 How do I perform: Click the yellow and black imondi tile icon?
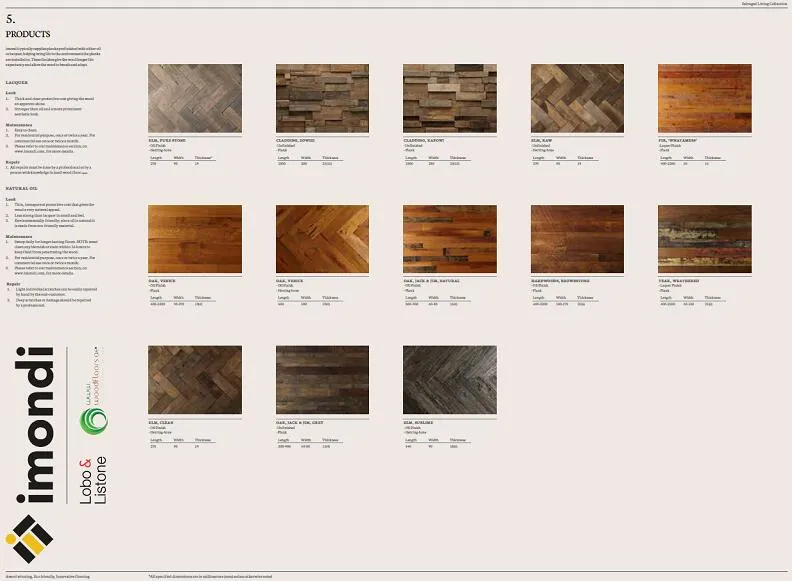point(29,539)
